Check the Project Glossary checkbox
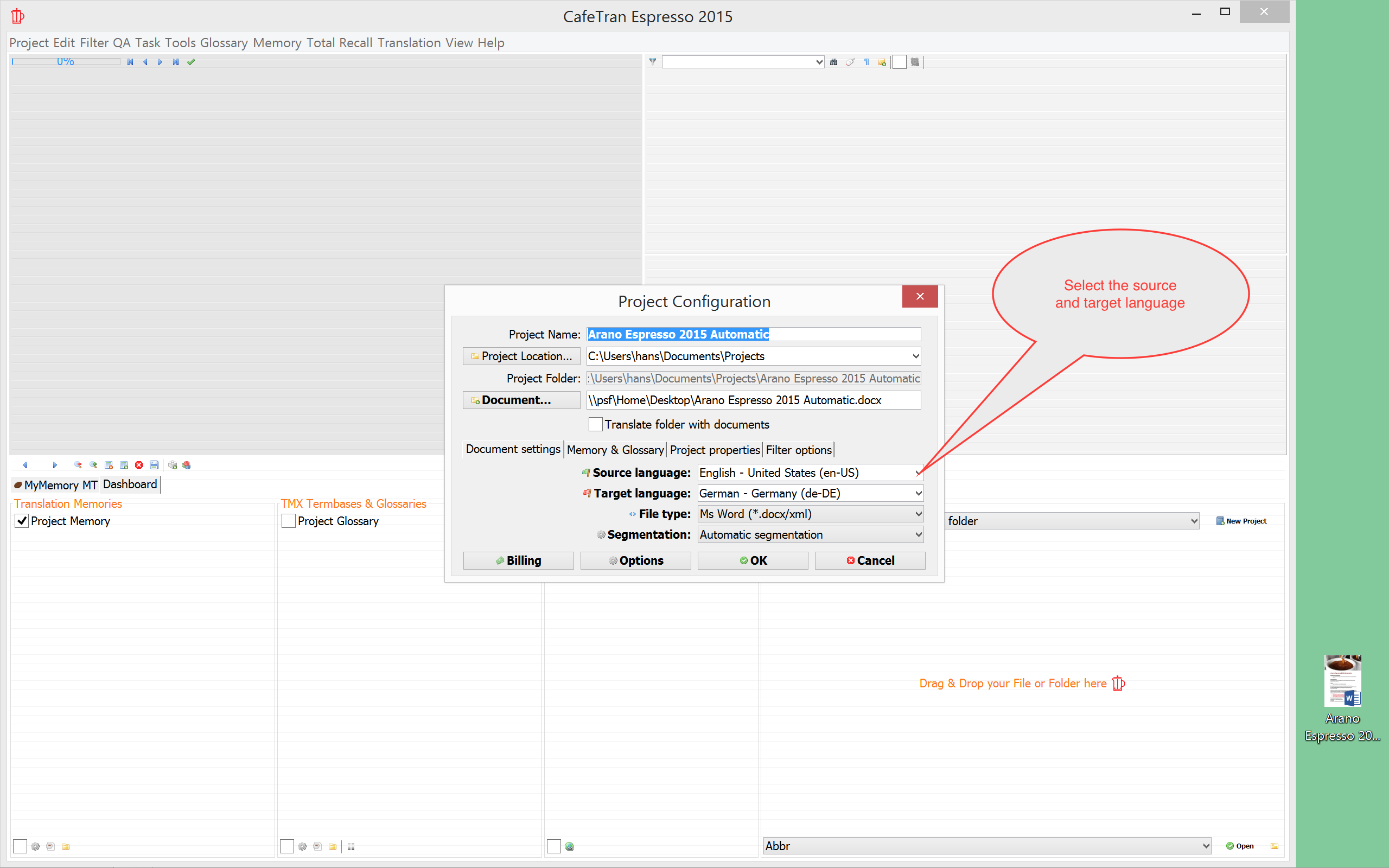The height and width of the screenshot is (868, 1389). point(289,521)
